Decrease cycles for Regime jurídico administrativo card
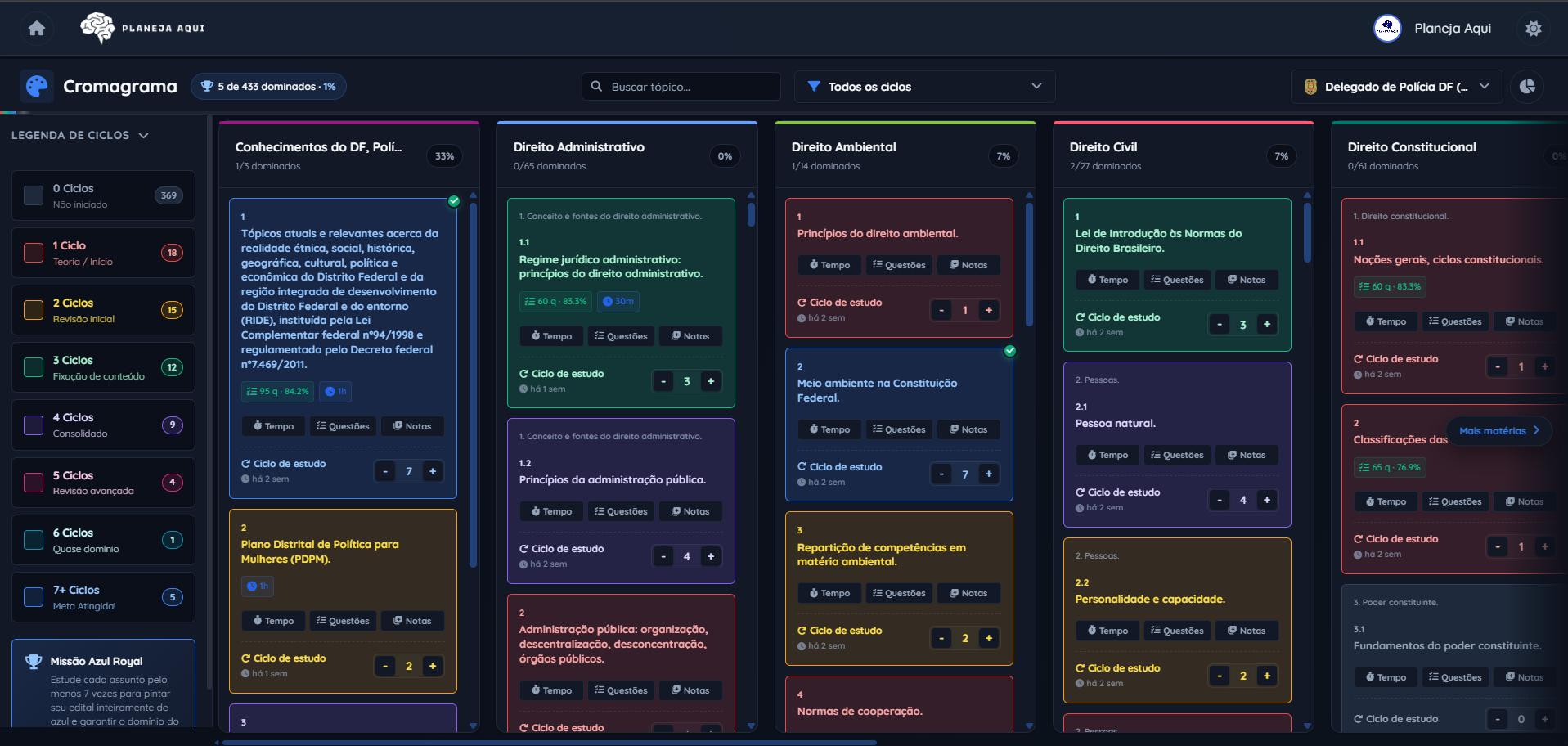 [x=663, y=381]
